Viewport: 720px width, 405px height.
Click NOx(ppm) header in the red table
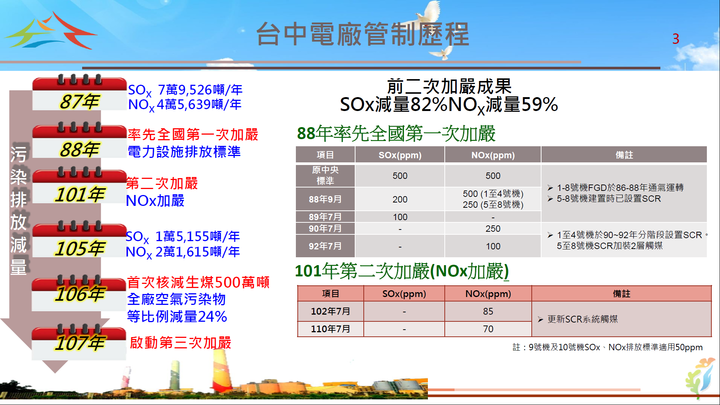click(x=488, y=293)
